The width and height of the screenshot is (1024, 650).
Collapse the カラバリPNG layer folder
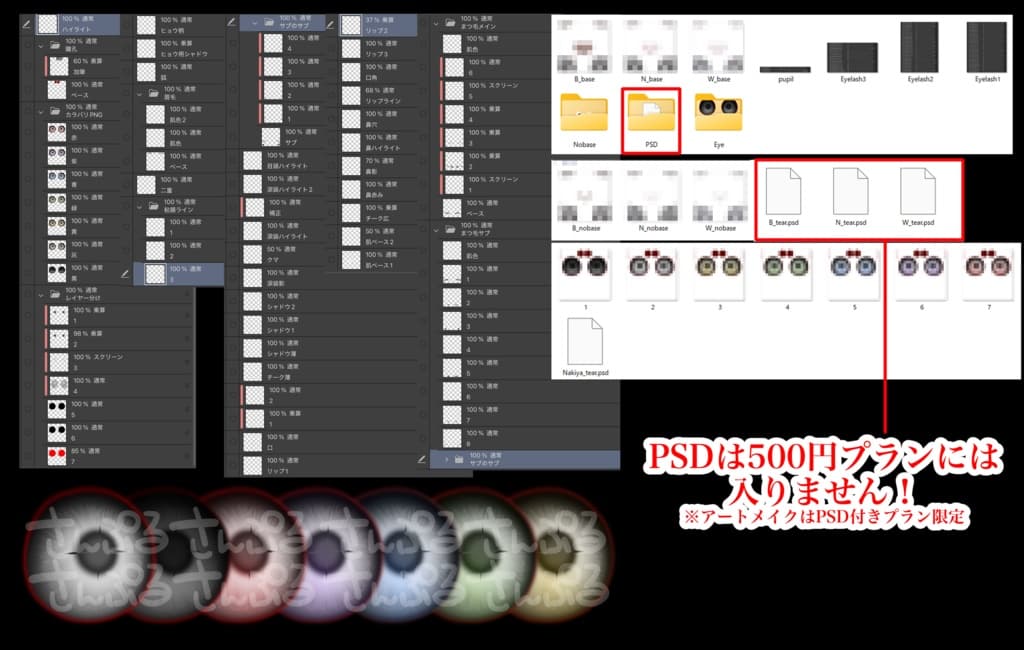pyautogui.click(x=41, y=112)
